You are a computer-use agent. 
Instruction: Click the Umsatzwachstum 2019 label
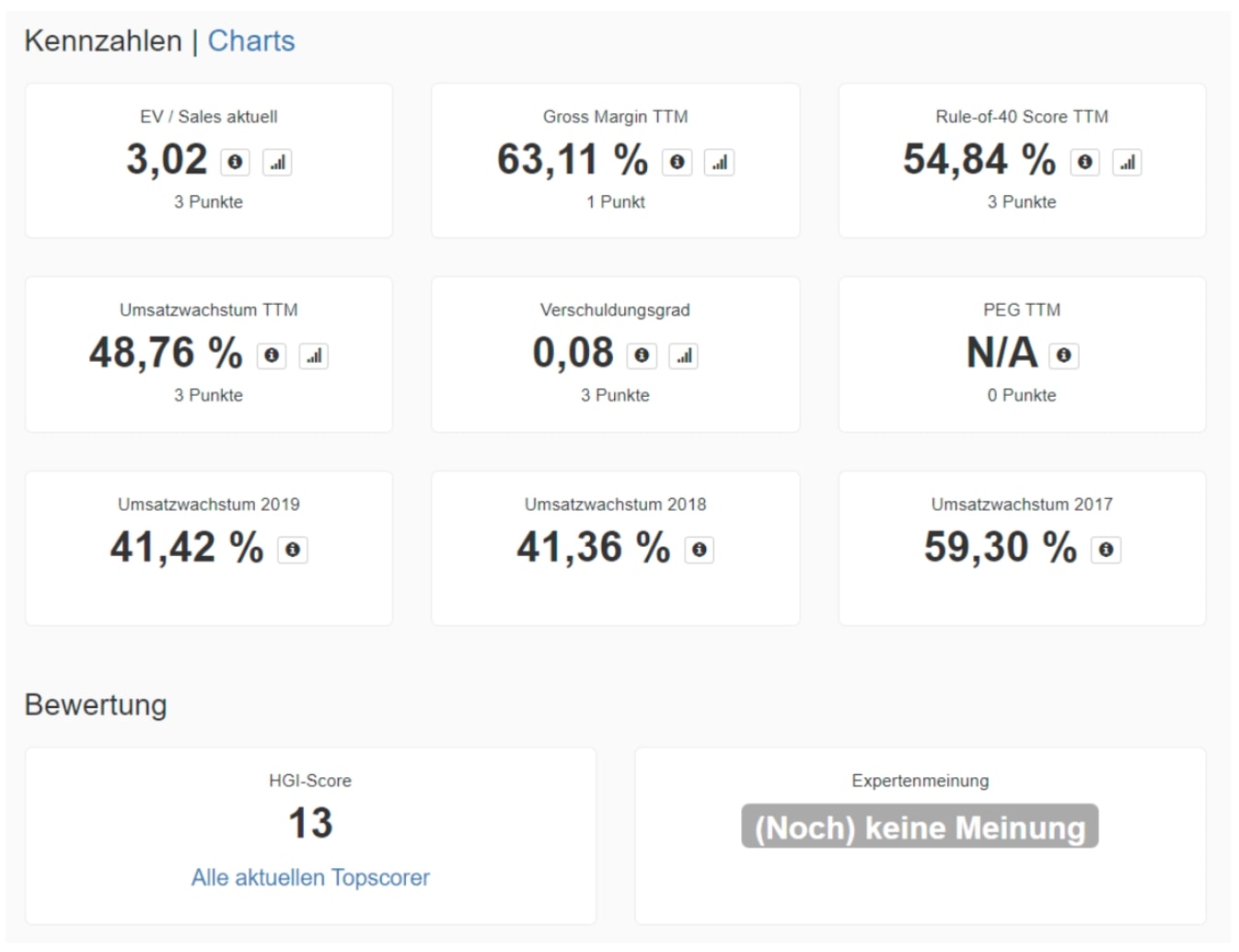click(209, 505)
